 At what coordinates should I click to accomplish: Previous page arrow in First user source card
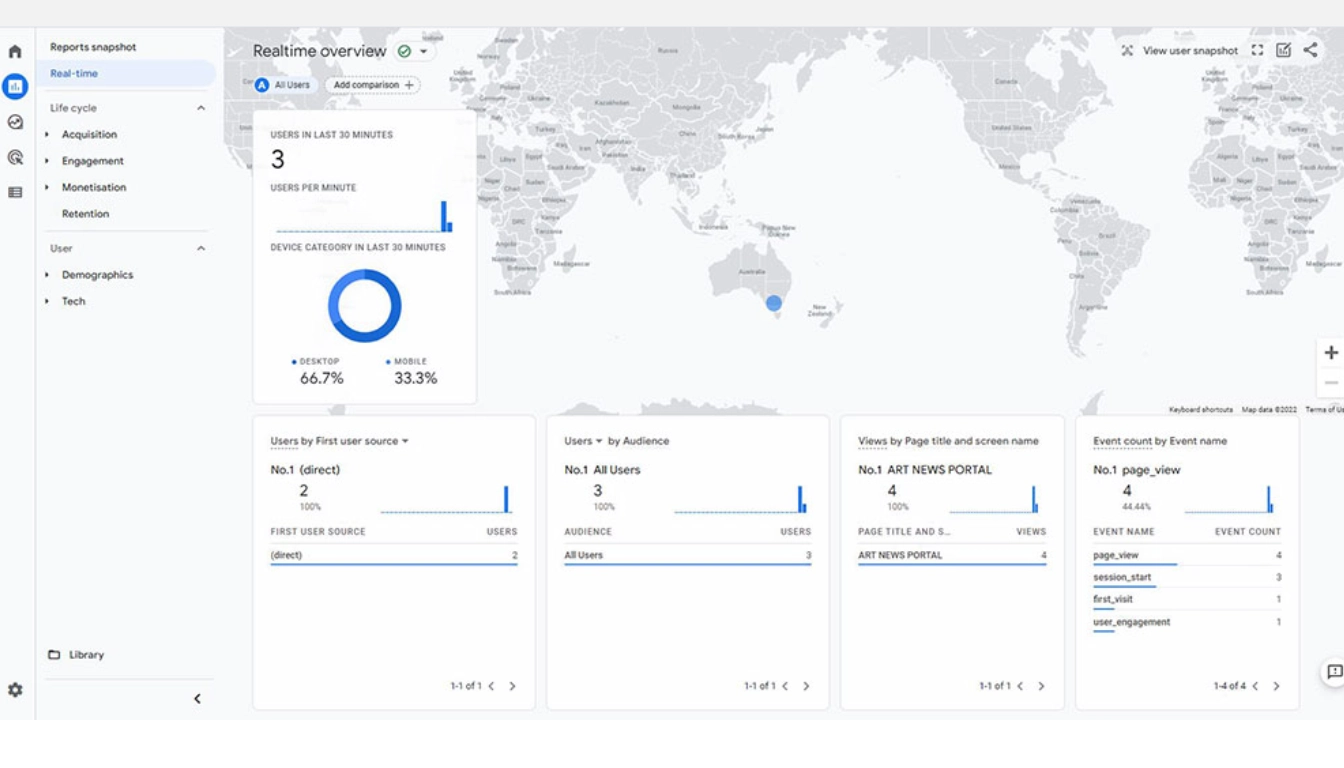tap(491, 686)
